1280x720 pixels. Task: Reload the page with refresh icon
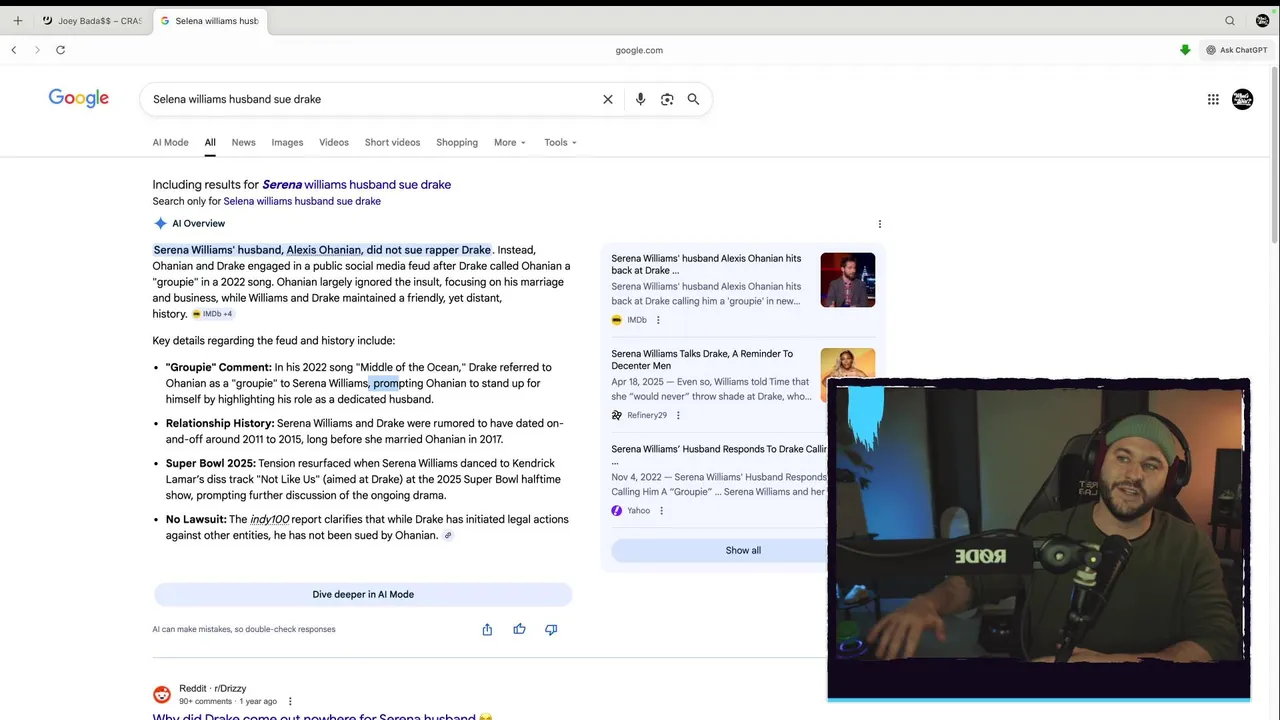point(60,50)
